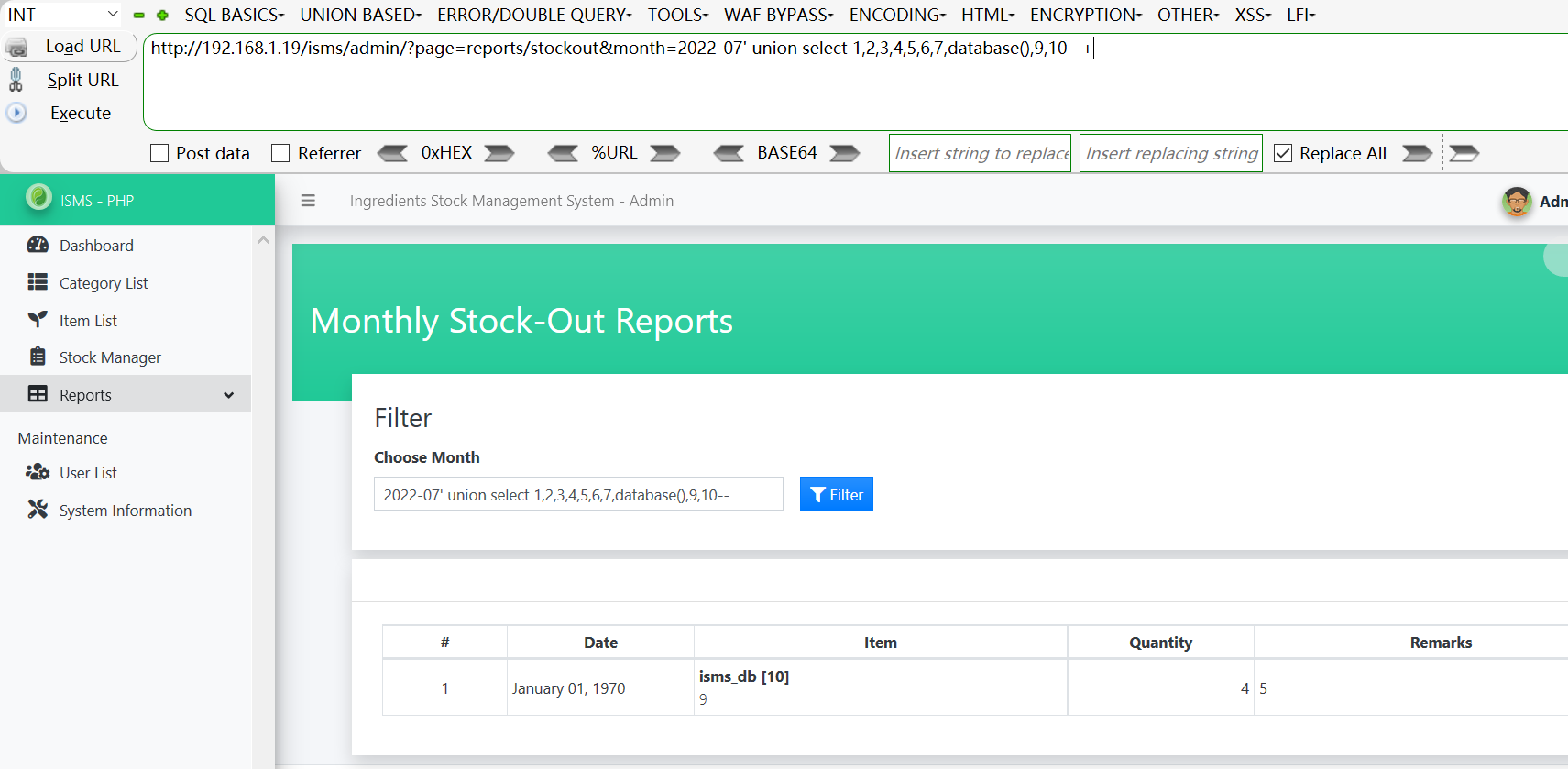Expand the Reports chevron in sidebar
Screen dimensions: 1568x769
click(x=229, y=395)
